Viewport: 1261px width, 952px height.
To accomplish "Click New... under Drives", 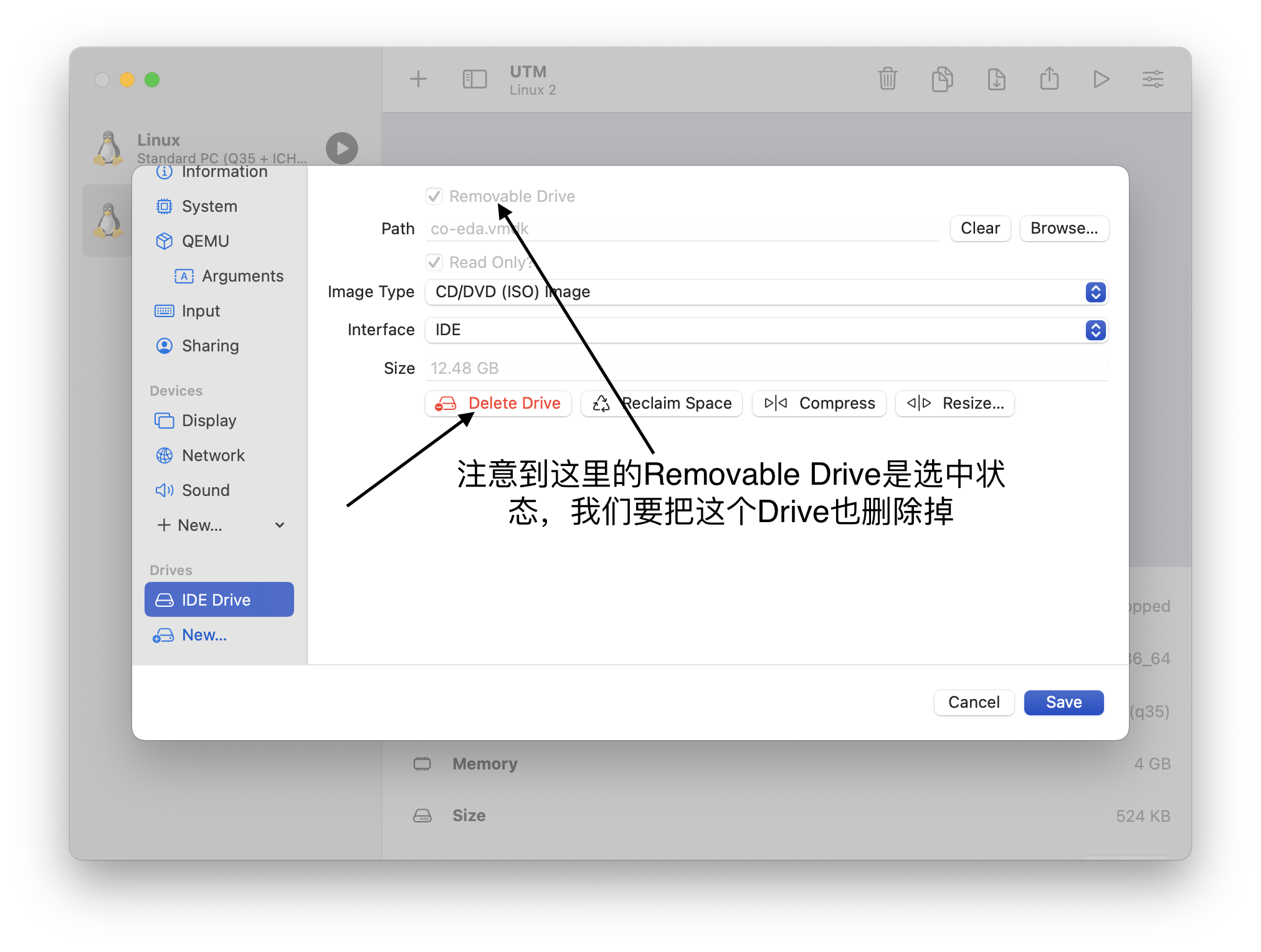I will [190, 635].
